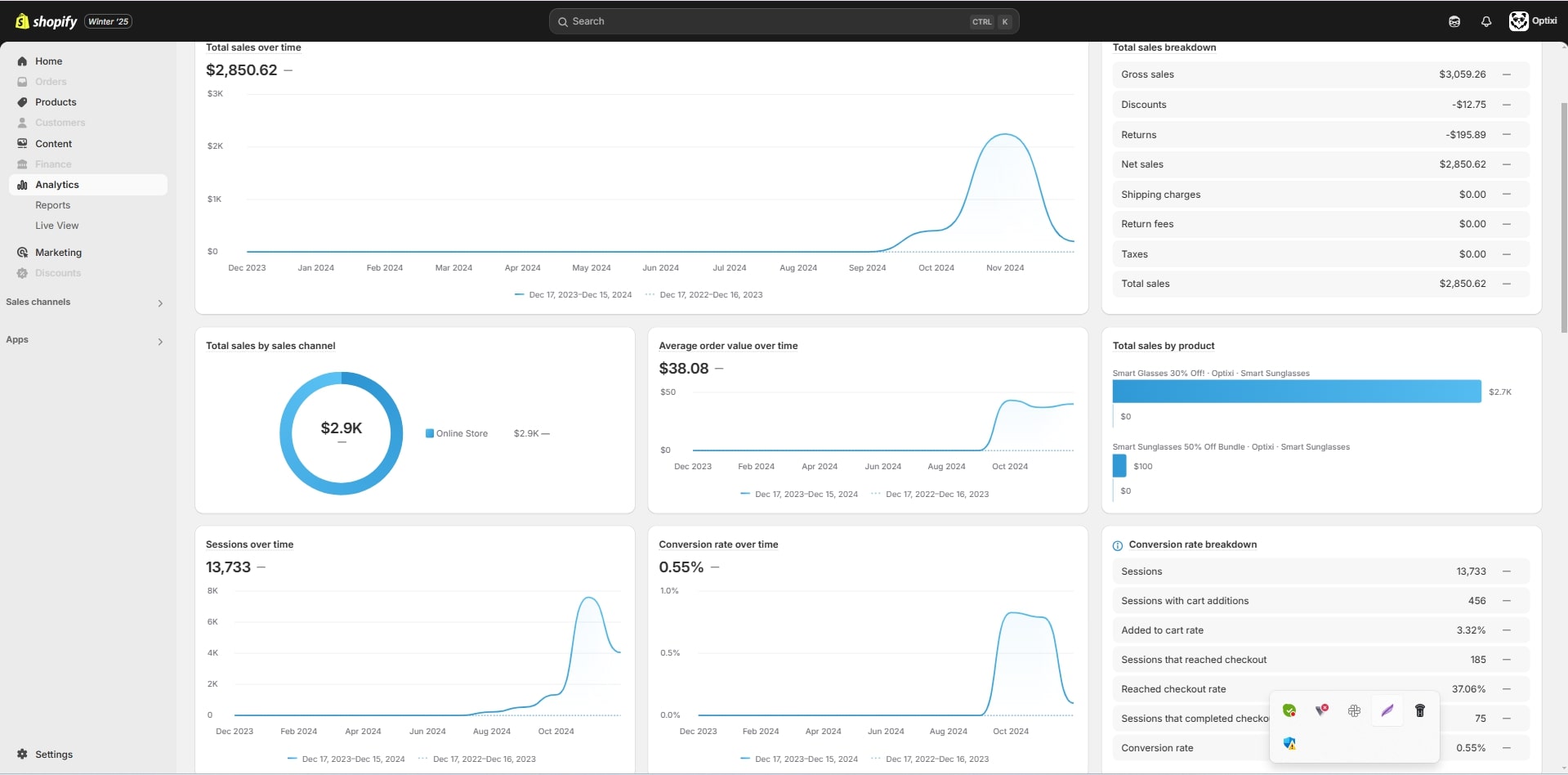Screen dimensions: 1568x775
Task: Click the purple feather tray icon
Action: pos(1387,711)
